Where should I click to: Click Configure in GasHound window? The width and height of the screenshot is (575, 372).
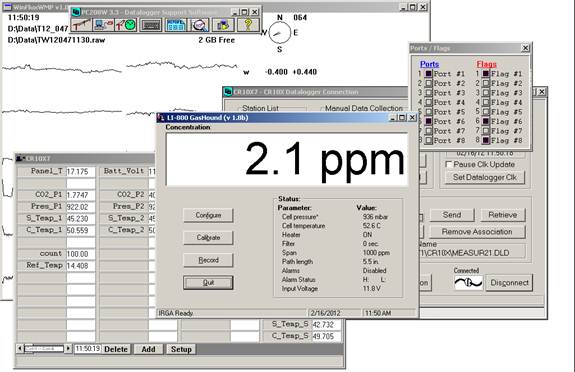coord(208,215)
